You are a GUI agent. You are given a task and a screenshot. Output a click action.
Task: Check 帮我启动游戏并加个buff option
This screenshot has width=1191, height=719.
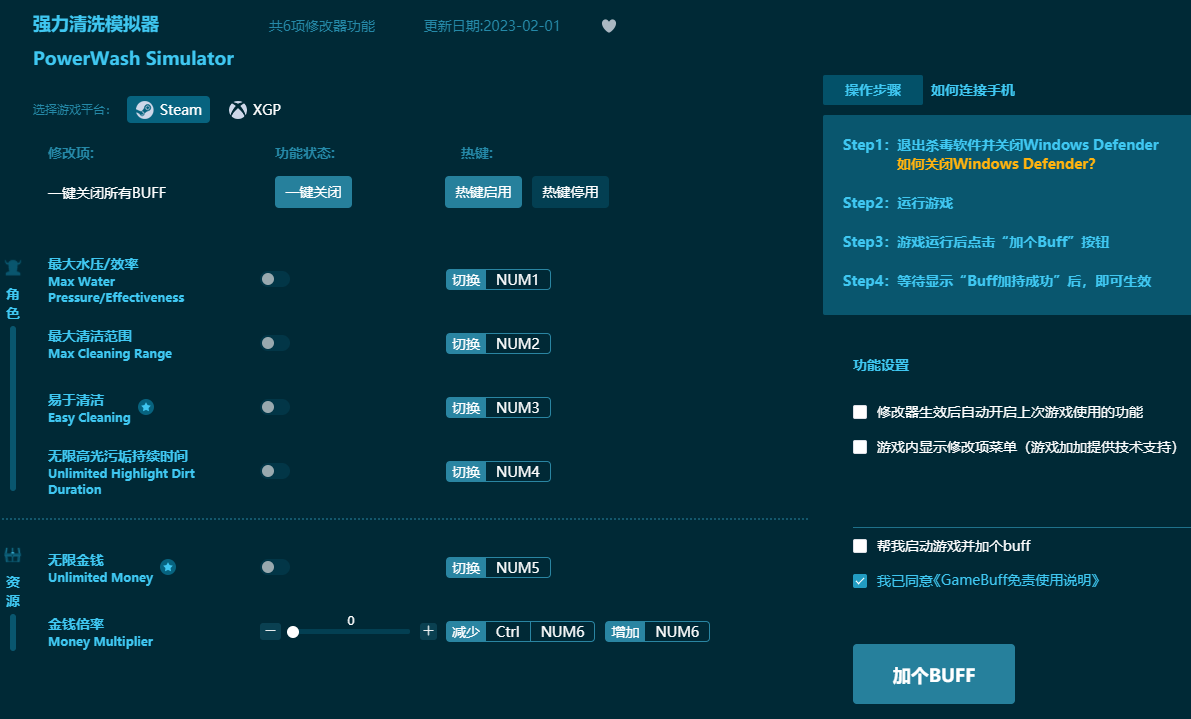(x=860, y=546)
